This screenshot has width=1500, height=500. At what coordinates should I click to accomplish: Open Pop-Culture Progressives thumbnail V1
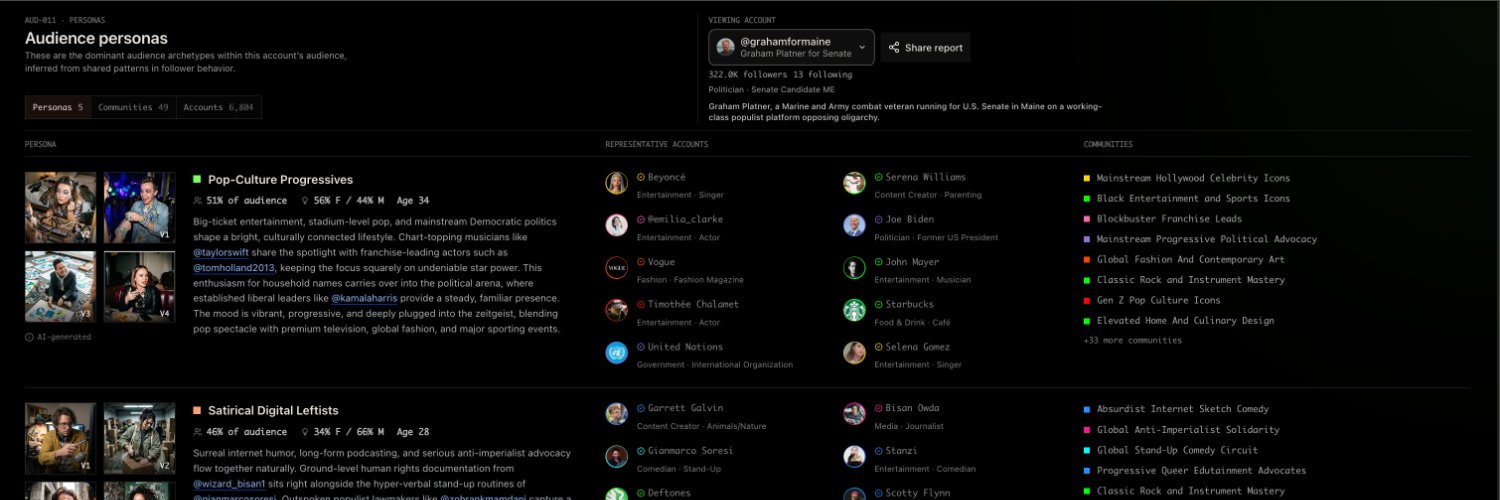tap(140, 208)
